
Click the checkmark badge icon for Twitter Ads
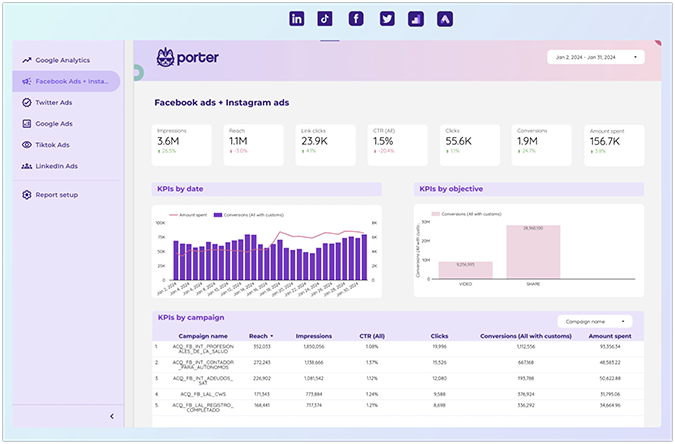point(27,102)
